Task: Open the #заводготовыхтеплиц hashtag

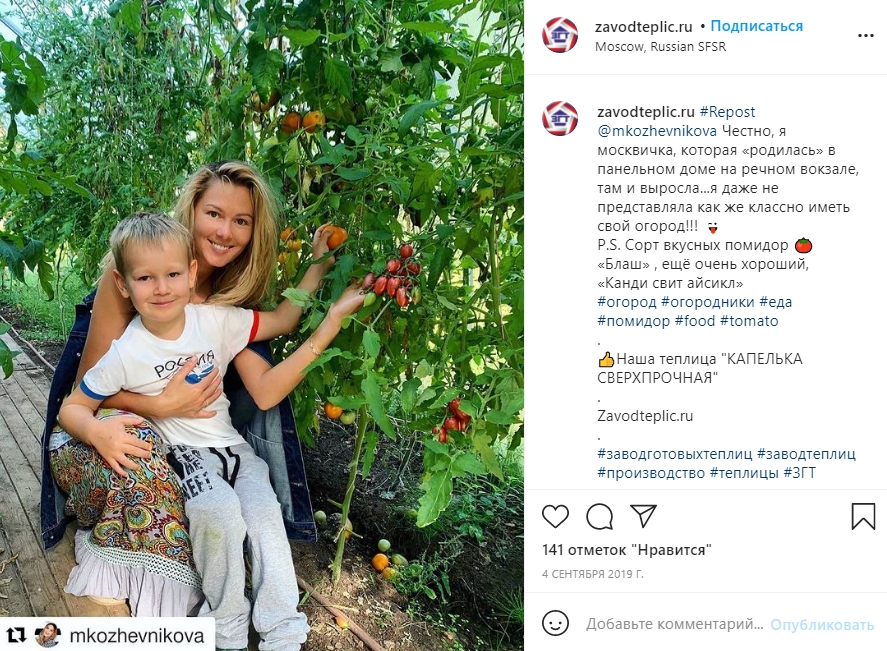Action: [675, 454]
